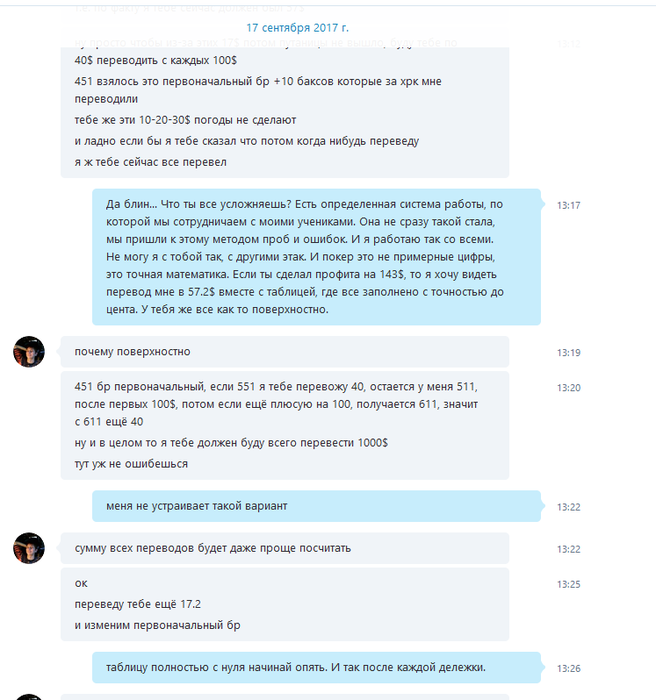Image resolution: width=656 pixels, height=700 pixels.
Task: Click message 'и изменим первоначальный бр'
Action: [157, 625]
